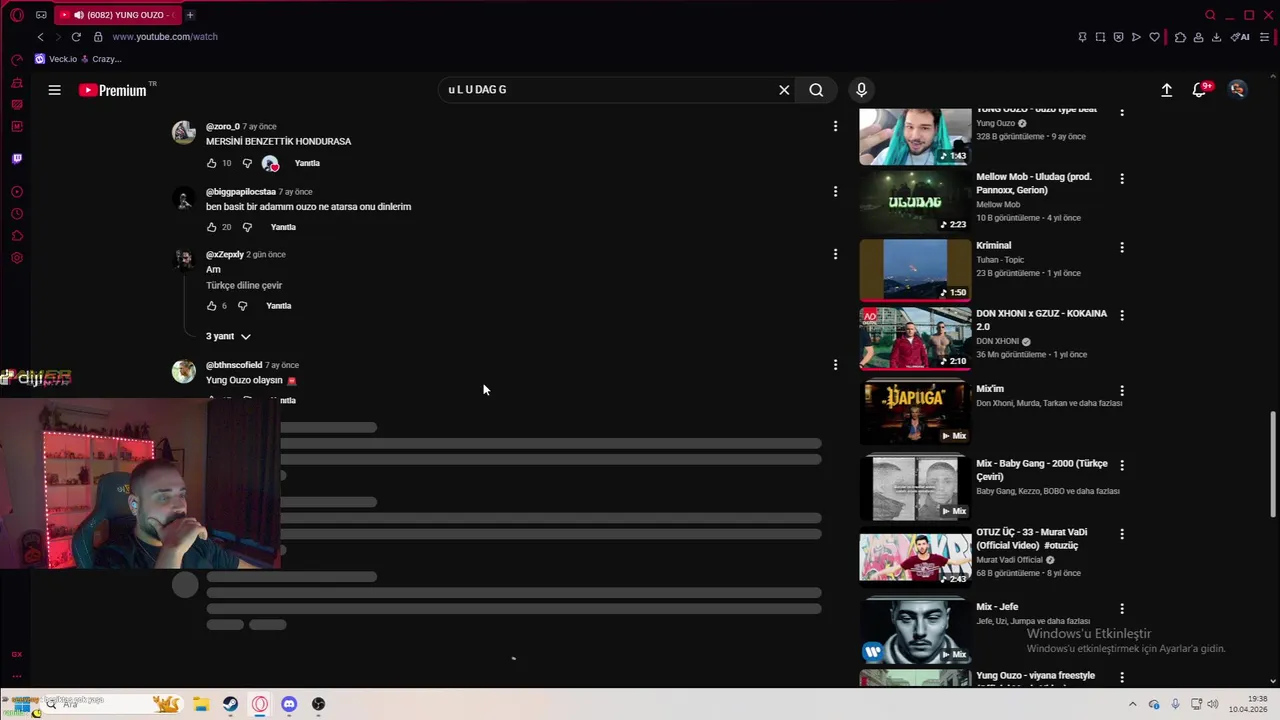Viewport: 1280px width, 720px height.
Task: Show hidden icons in the system tray
Action: tap(1132, 704)
